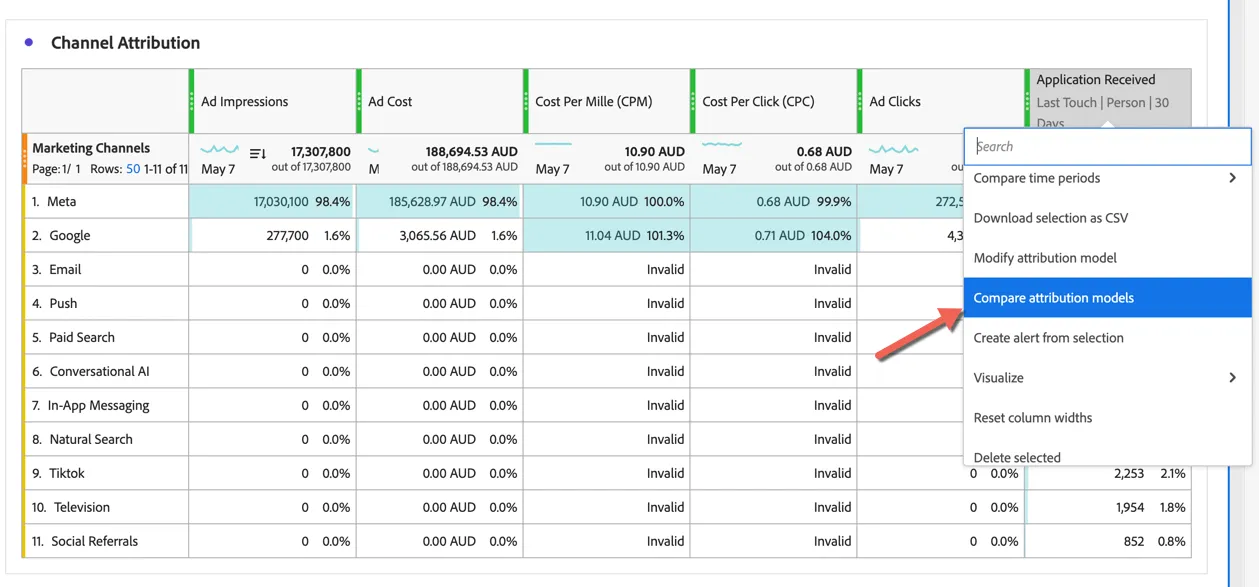This screenshot has width=1259, height=587.
Task: Select Reset column widths option
Action: [1107, 418]
